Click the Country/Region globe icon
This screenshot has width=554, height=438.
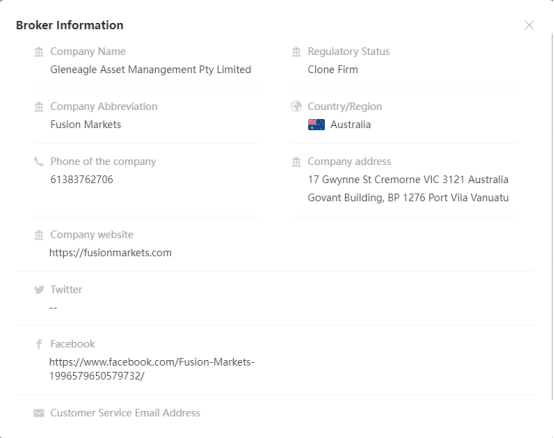296,106
